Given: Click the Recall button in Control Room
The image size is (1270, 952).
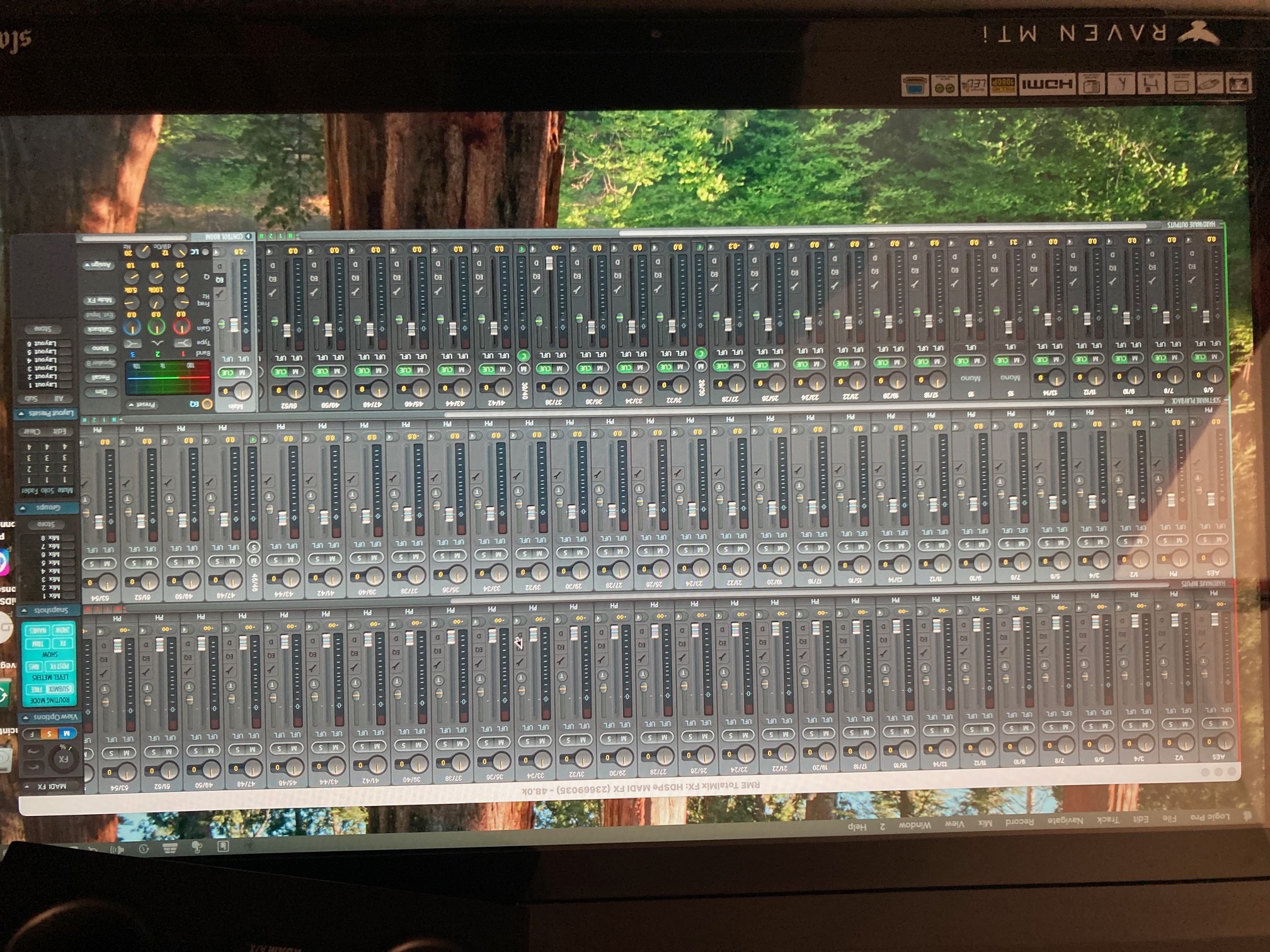Looking at the screenshot, I should click(x=101, y=378).
